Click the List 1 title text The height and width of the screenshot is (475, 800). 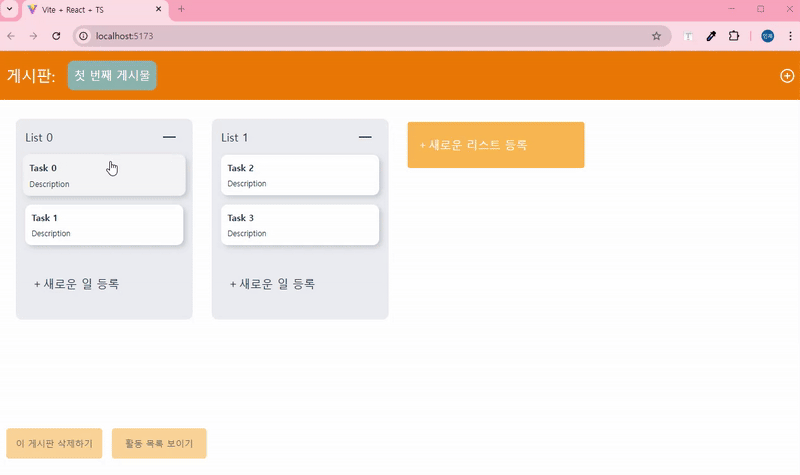coord(234,137)
